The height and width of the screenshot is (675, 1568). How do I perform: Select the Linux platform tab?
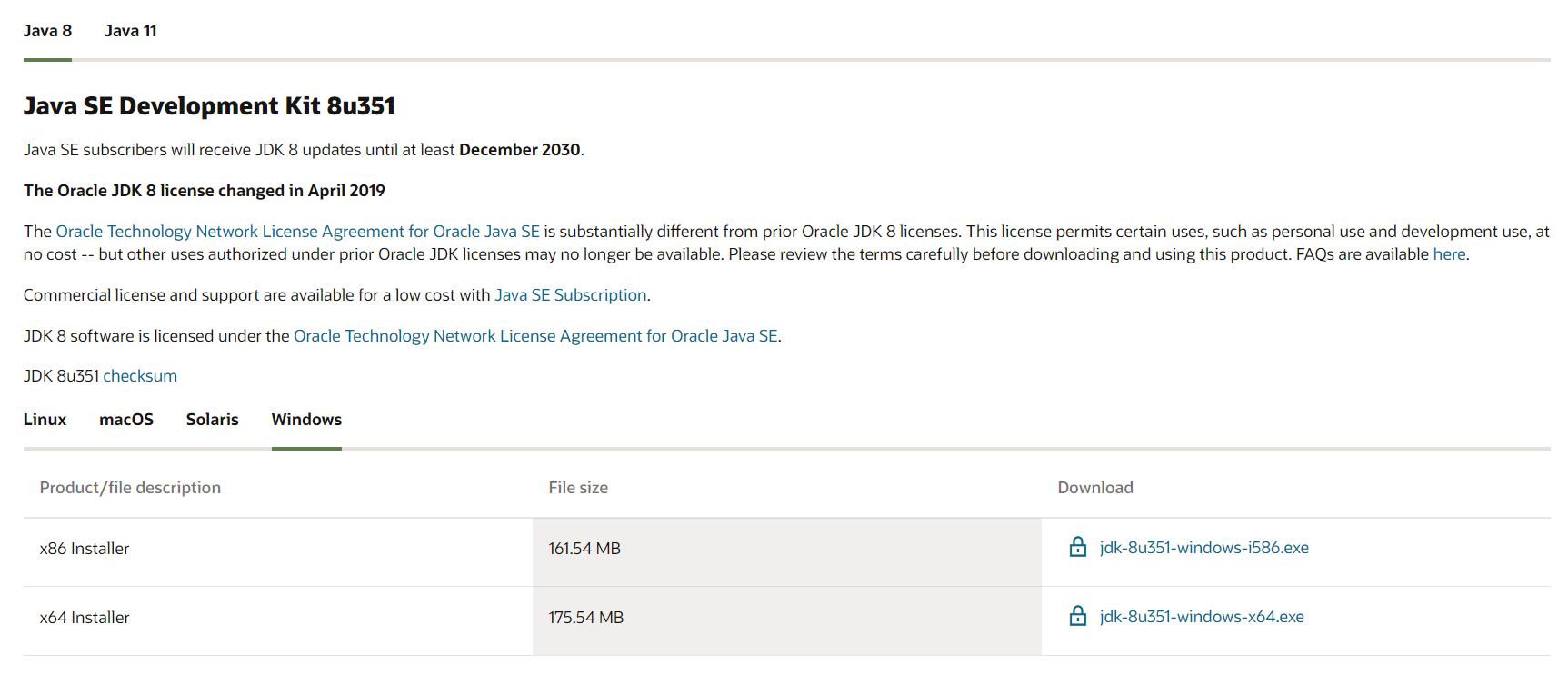[x=45, y=420]
